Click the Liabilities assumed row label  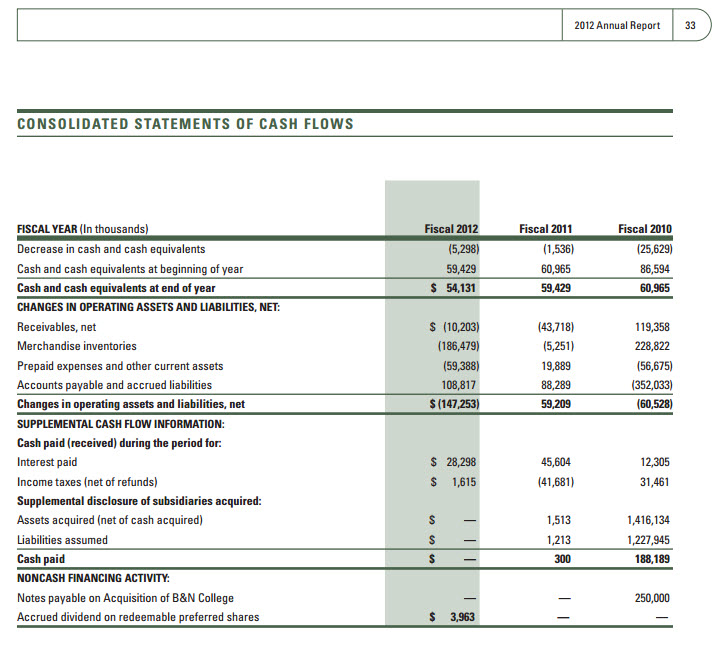point(62,540)
